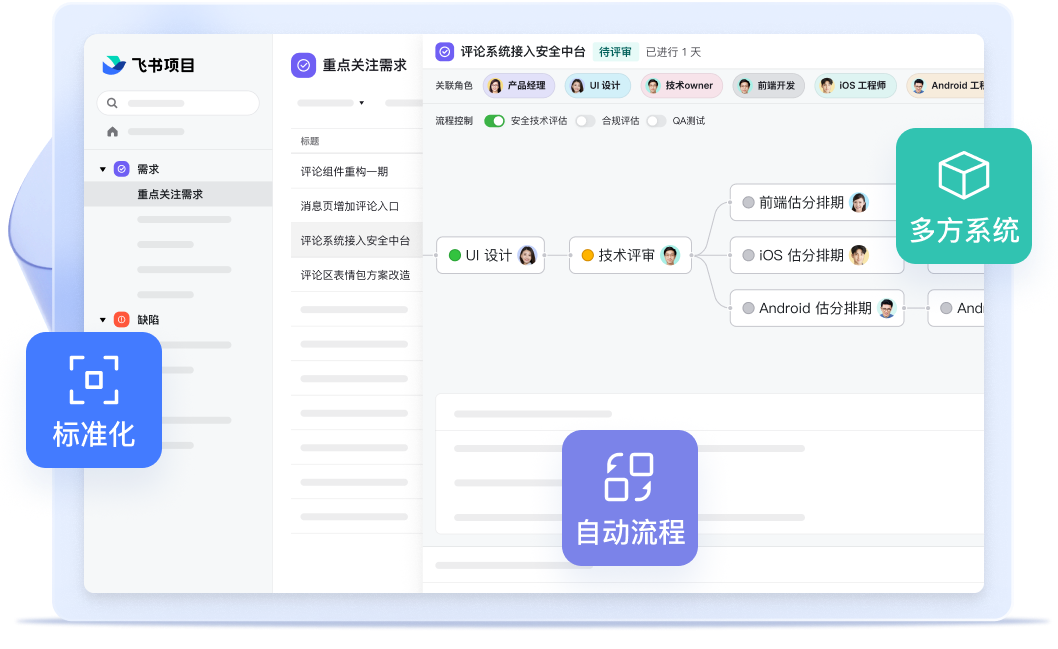Click the purple 需求 icon in sidebar
1058x649 pixels.
[x=121, y=169]
